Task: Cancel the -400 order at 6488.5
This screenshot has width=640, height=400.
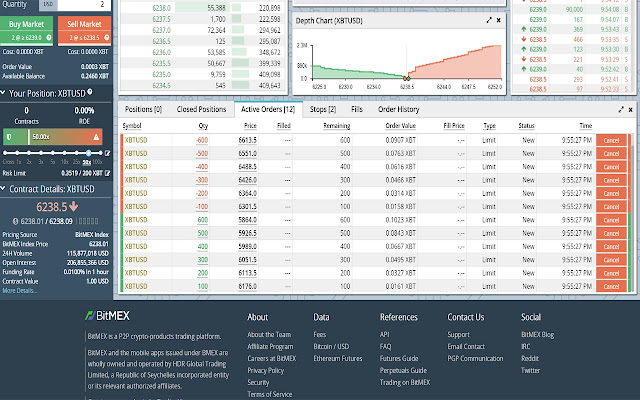Action: pyautogui.click(x=611, y=167)
